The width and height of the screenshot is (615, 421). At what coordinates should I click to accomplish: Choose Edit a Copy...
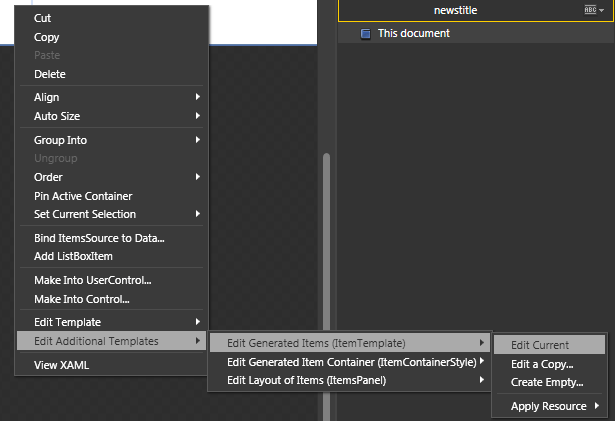pos(549,364)
